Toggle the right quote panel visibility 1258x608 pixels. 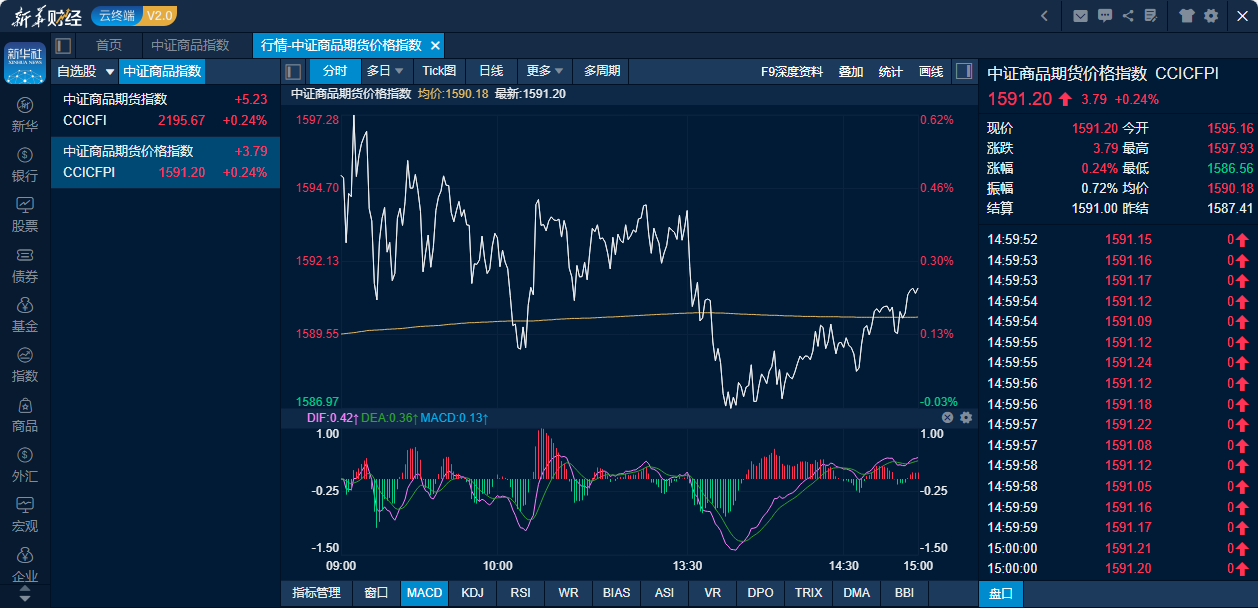[963, 71]
